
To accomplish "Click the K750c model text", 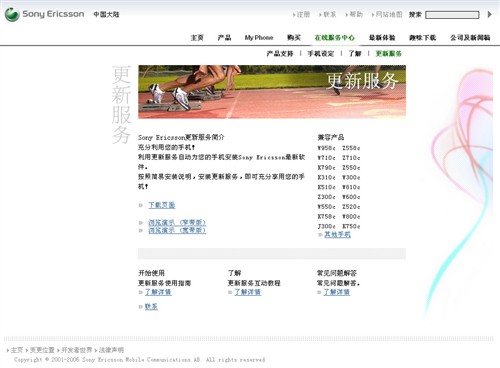I will 351,226.
